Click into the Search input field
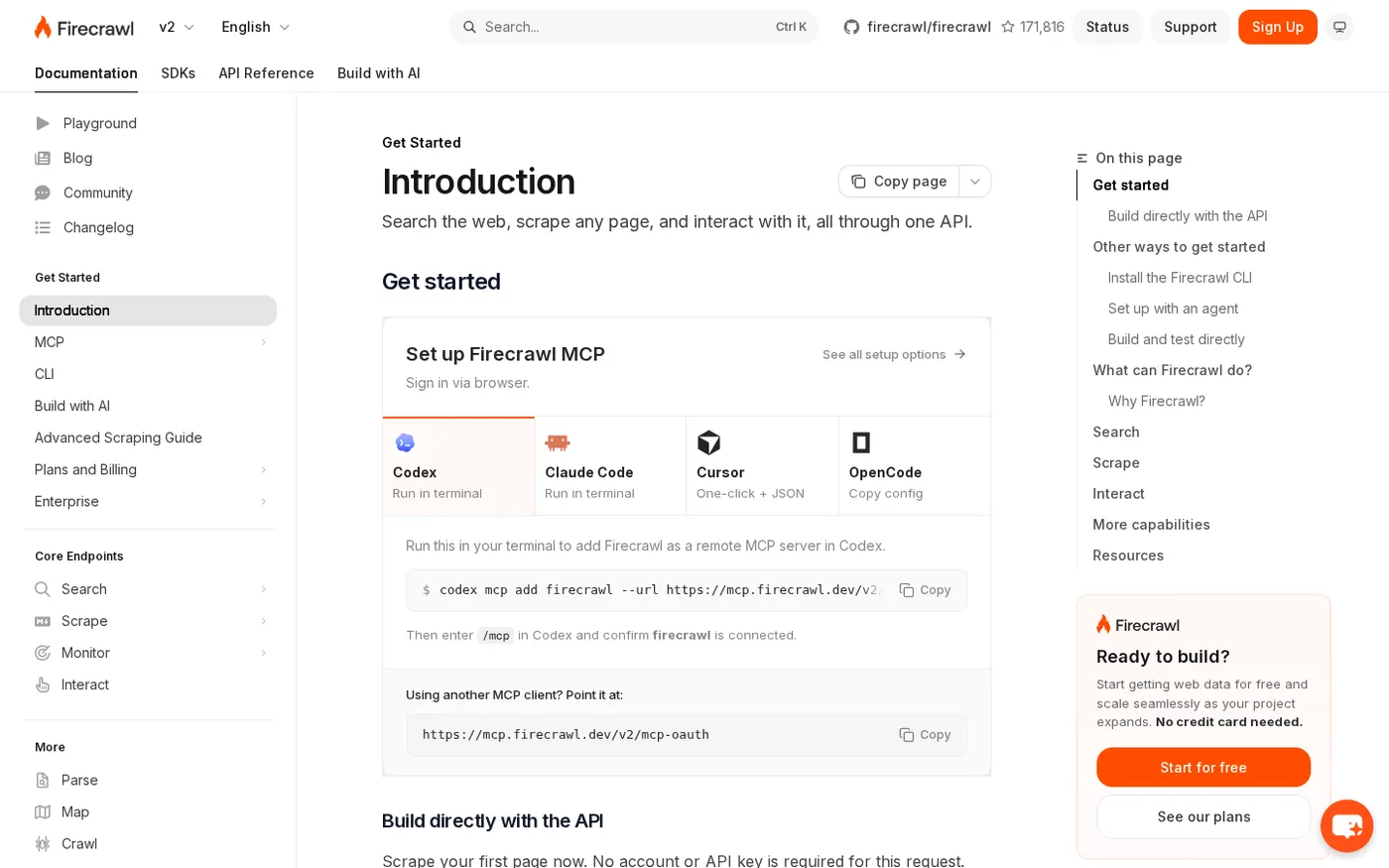Screen dimensions: 1389x868 pos(634,27)
